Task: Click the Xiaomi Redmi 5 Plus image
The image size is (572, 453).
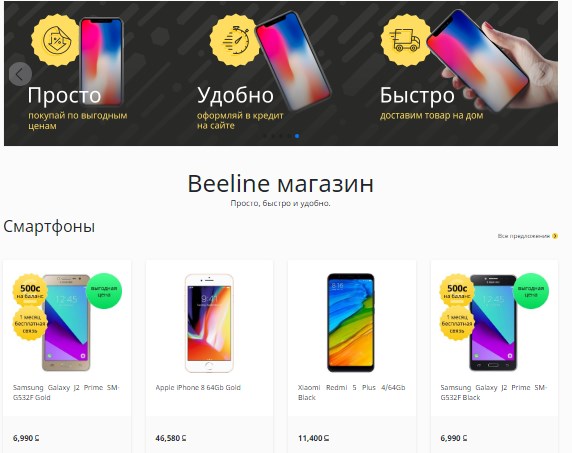Action: point(351,322)
